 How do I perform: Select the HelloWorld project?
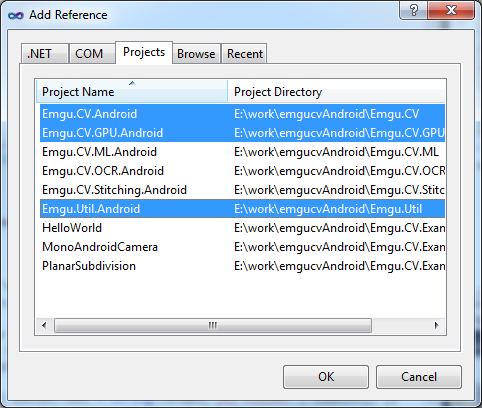coord(242,228)
